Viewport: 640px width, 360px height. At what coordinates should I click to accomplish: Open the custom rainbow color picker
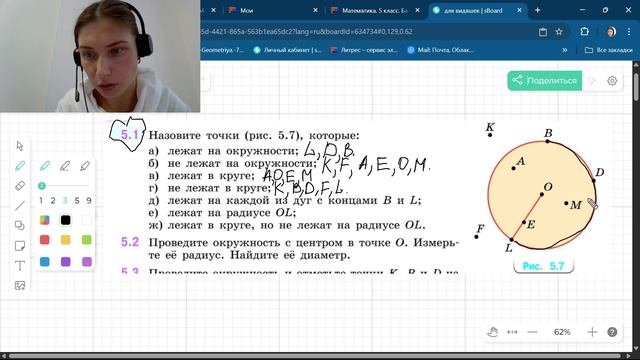(44, 220)
